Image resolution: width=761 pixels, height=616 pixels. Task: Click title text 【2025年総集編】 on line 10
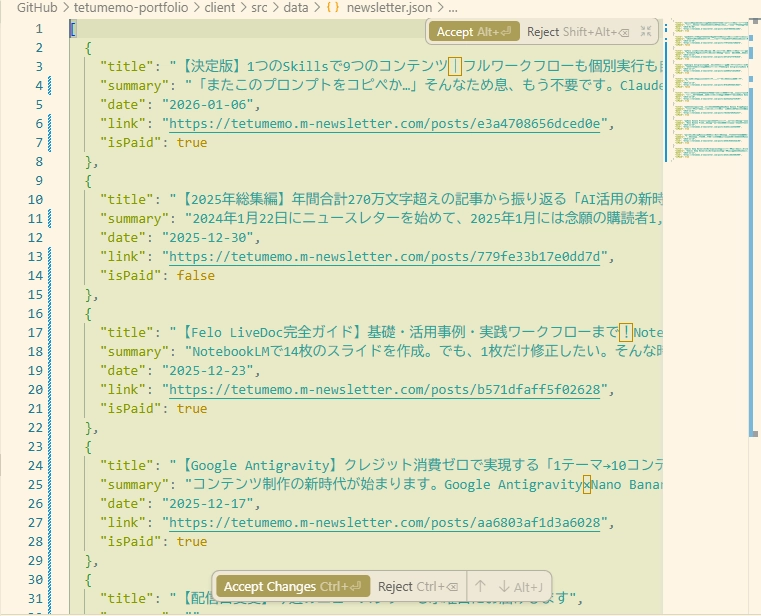click(234, 199)
